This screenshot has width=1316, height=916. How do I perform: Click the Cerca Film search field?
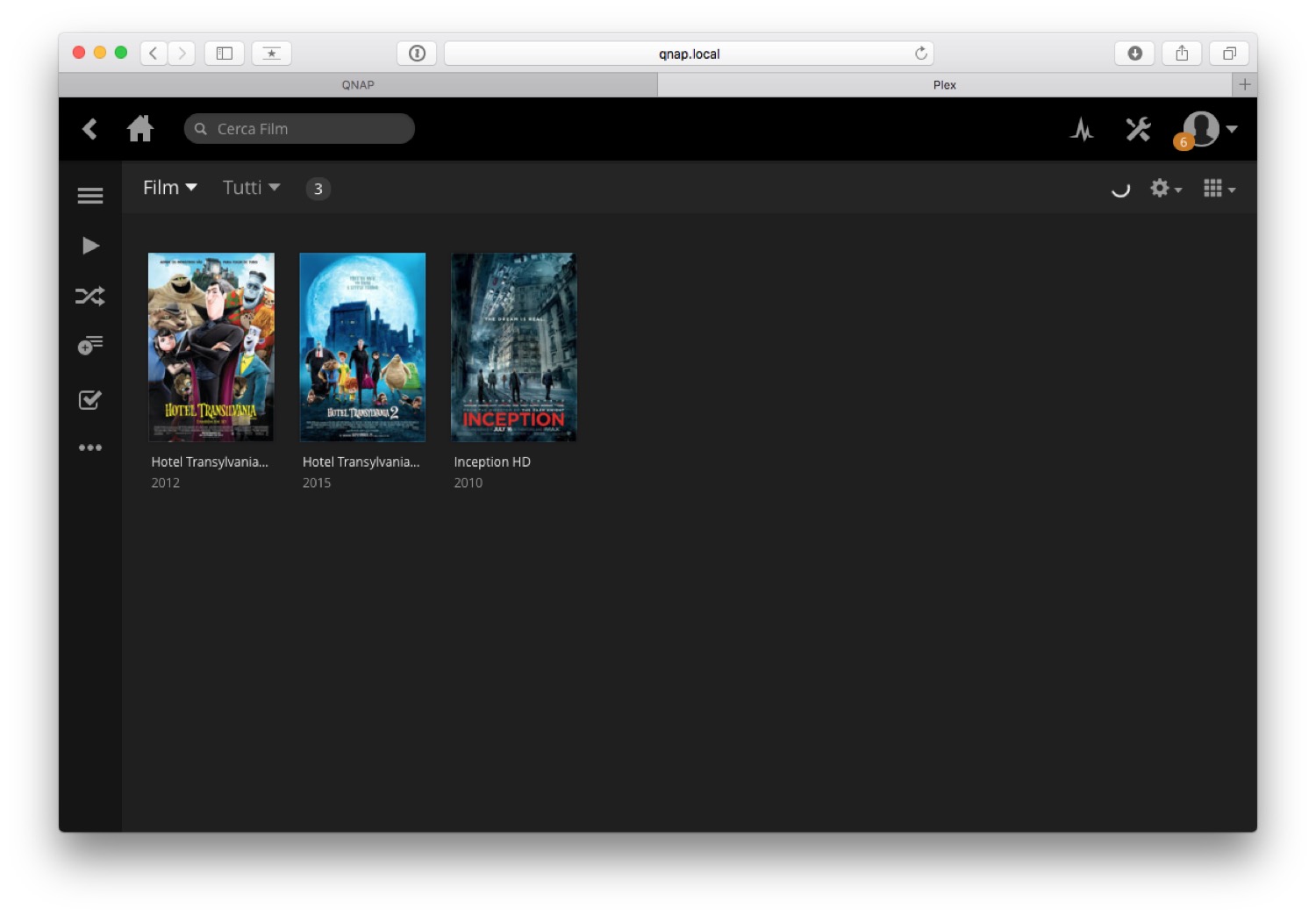tap(299, 129)
